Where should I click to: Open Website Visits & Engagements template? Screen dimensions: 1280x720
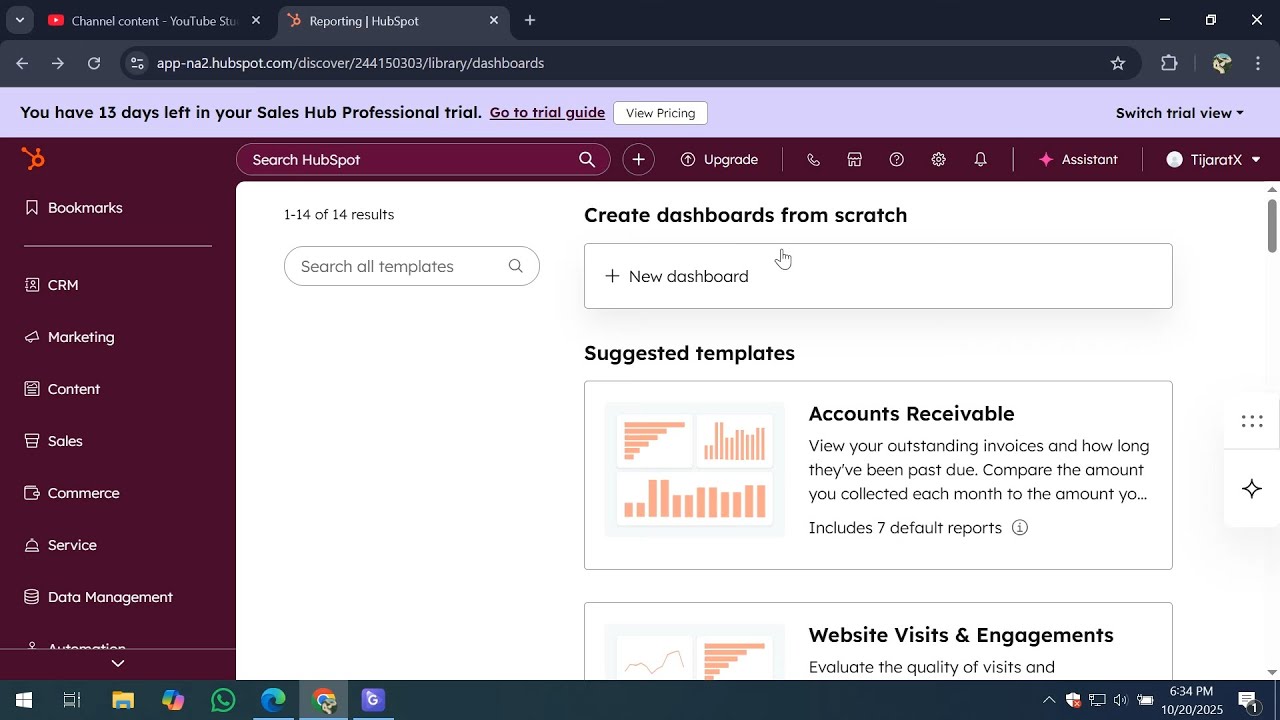click(x=961, y=635)
